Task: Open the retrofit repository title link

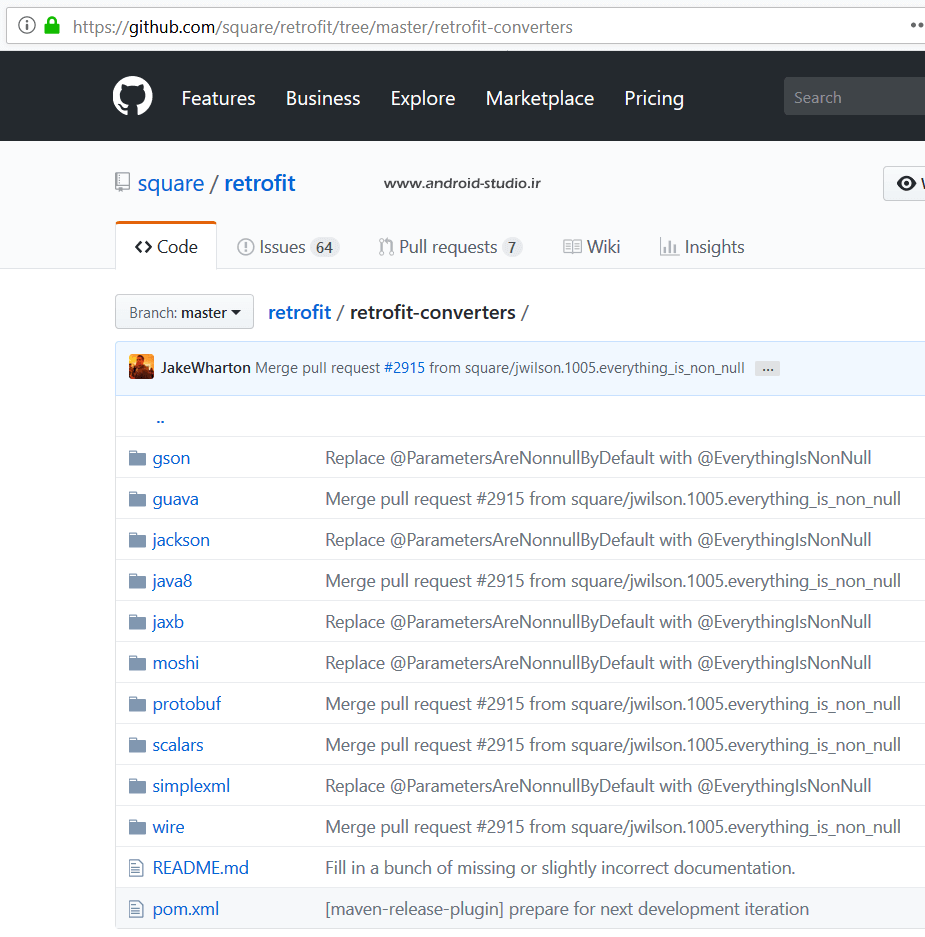Action: [259, 183]
